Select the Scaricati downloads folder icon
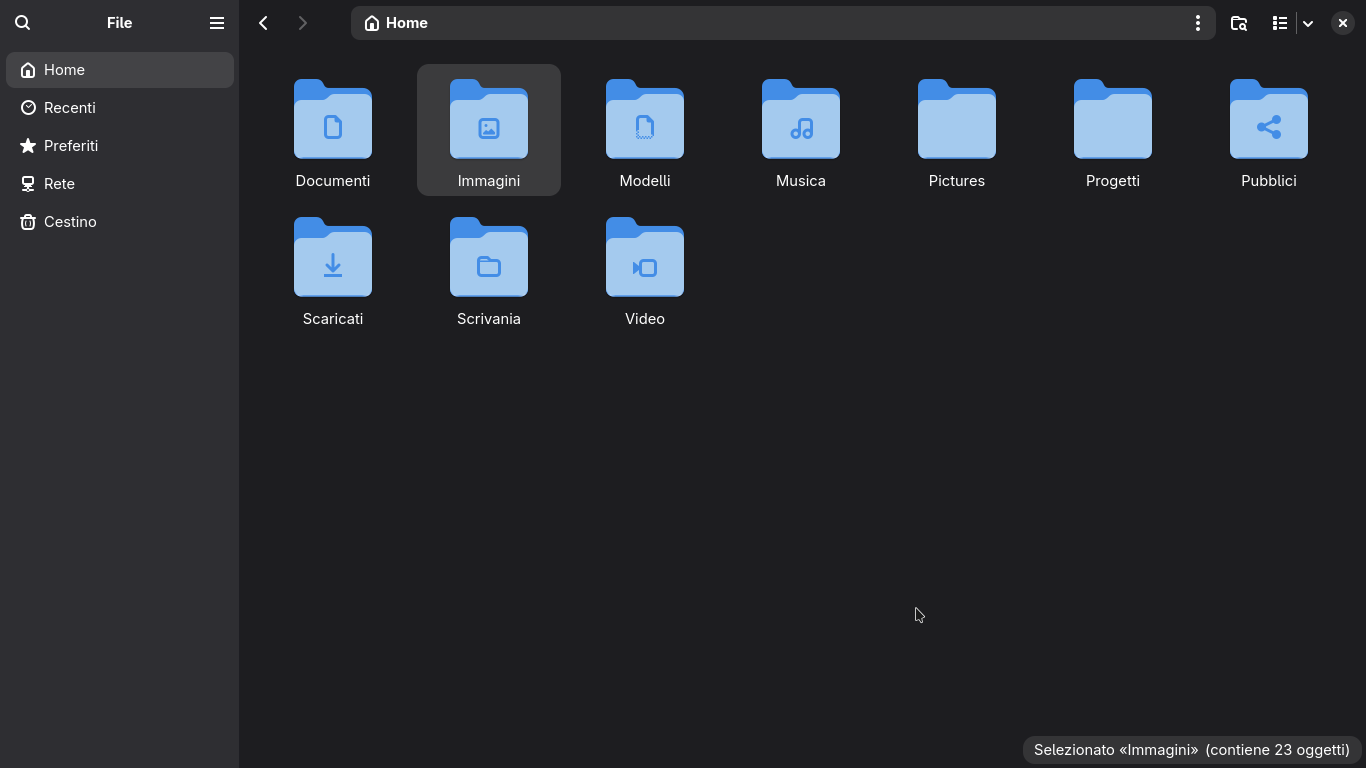The image size is (1366, 768). [x=333, y=257]
